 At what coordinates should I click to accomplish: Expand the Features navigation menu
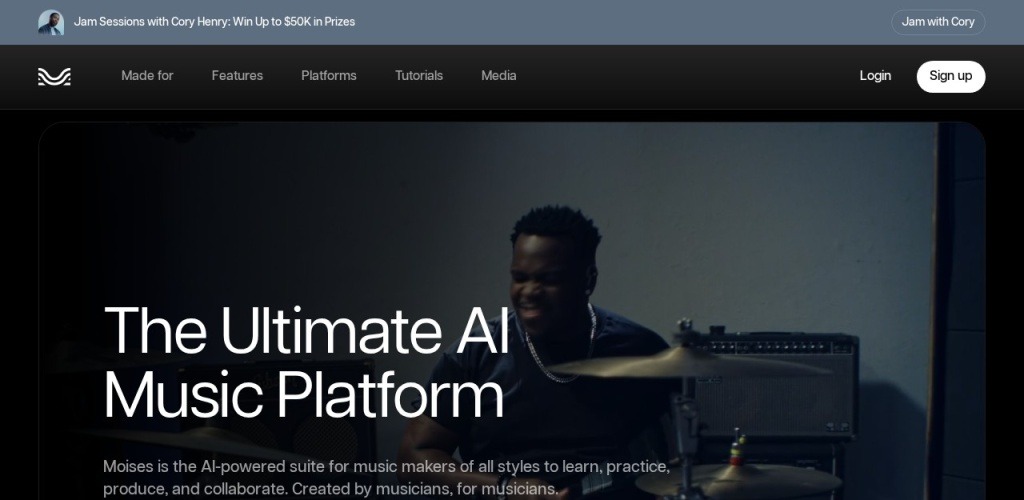[237, 76]
